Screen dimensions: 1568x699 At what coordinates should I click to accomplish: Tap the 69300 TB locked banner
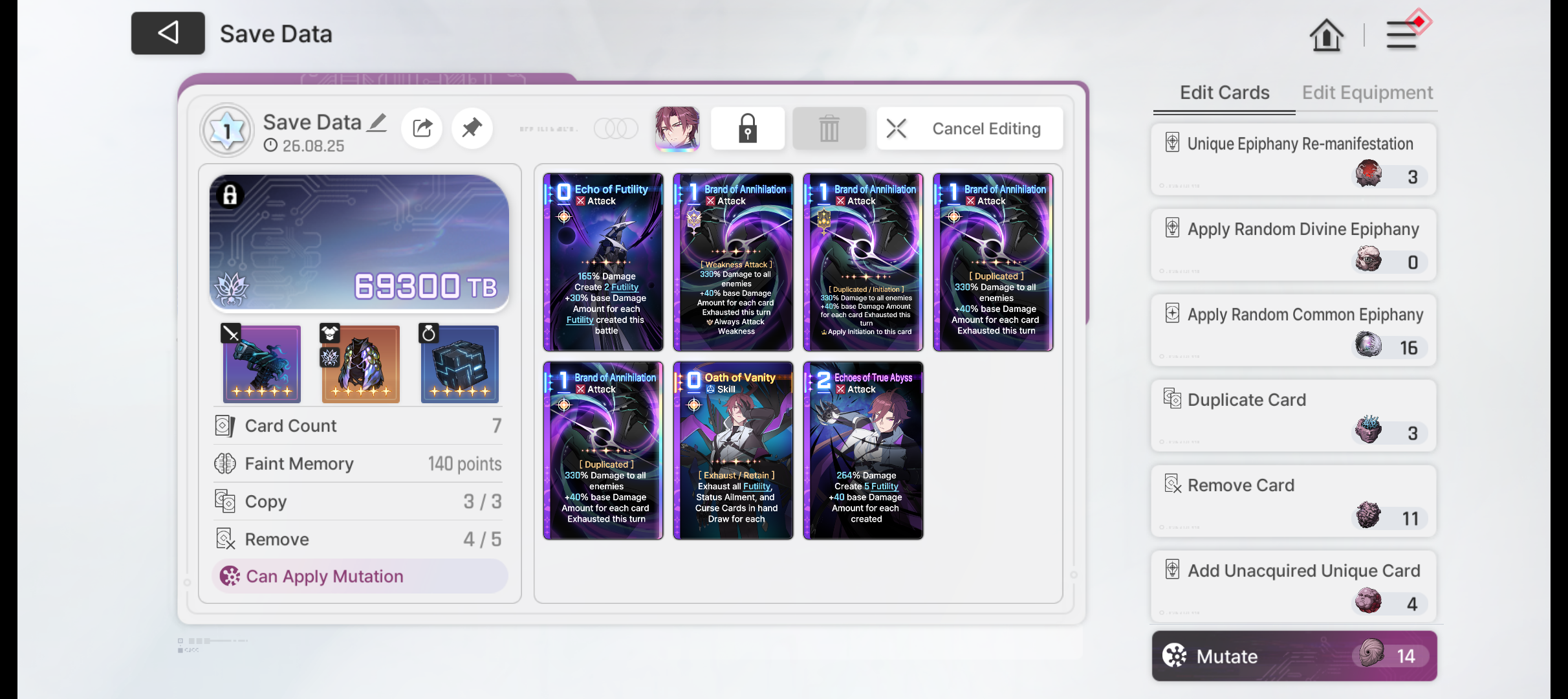tap(359, 243)
